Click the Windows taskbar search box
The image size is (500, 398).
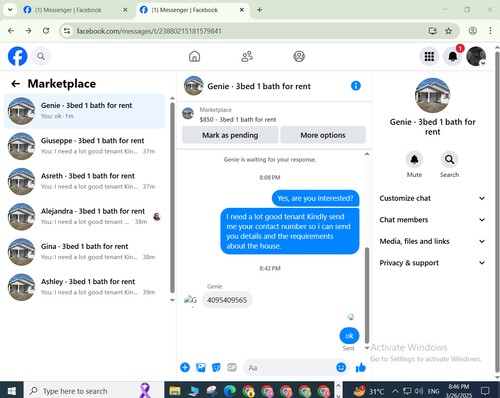point(93,390)
